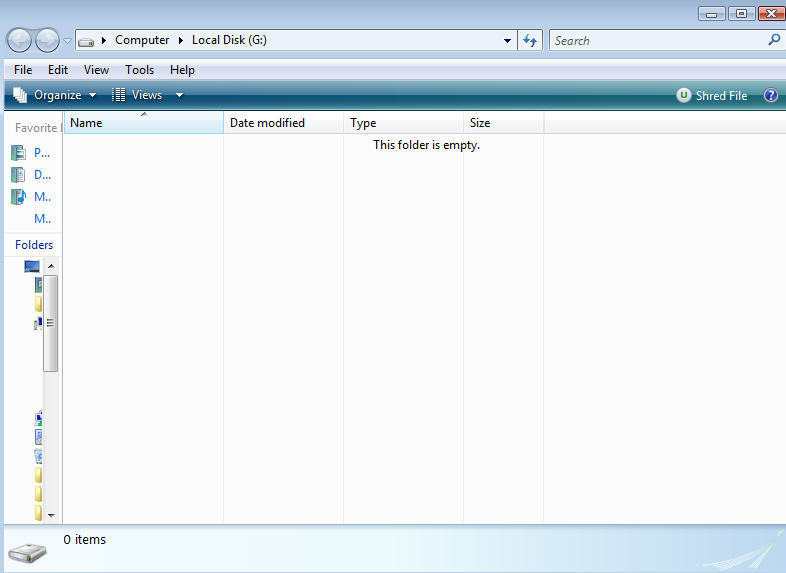Screen dimensions: 786x573
Task: Sort by the Name column header
Action: click(144, 123)
